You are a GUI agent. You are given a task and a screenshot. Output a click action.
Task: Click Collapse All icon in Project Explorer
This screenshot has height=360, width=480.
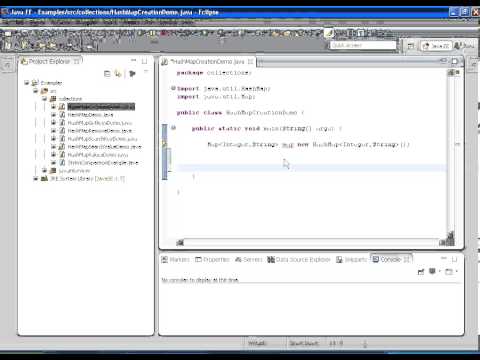tap(107, 74)
